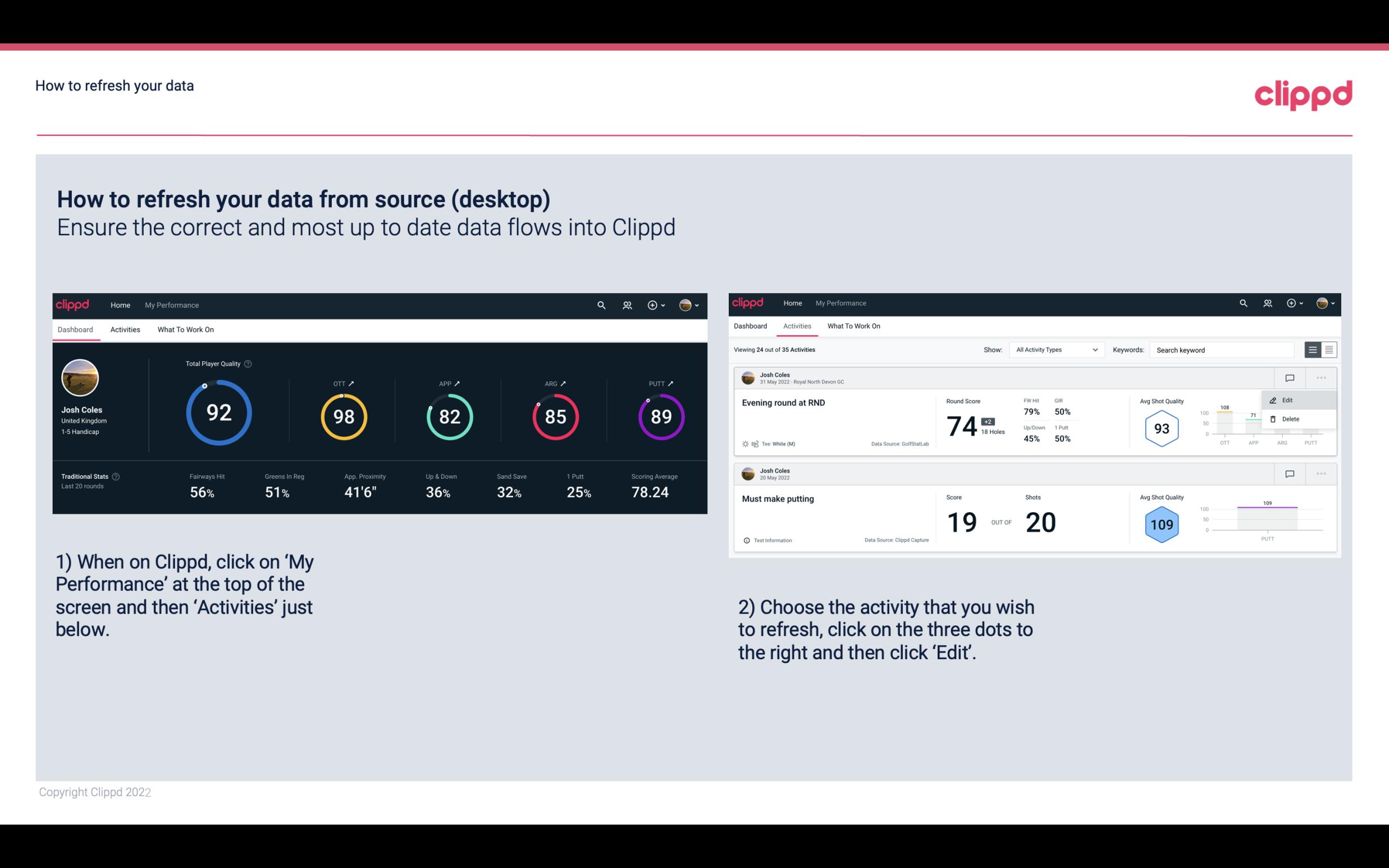Drag the Total Player Quality score slider
Viewport: 1389px width, 868px height.
[206, 382]
